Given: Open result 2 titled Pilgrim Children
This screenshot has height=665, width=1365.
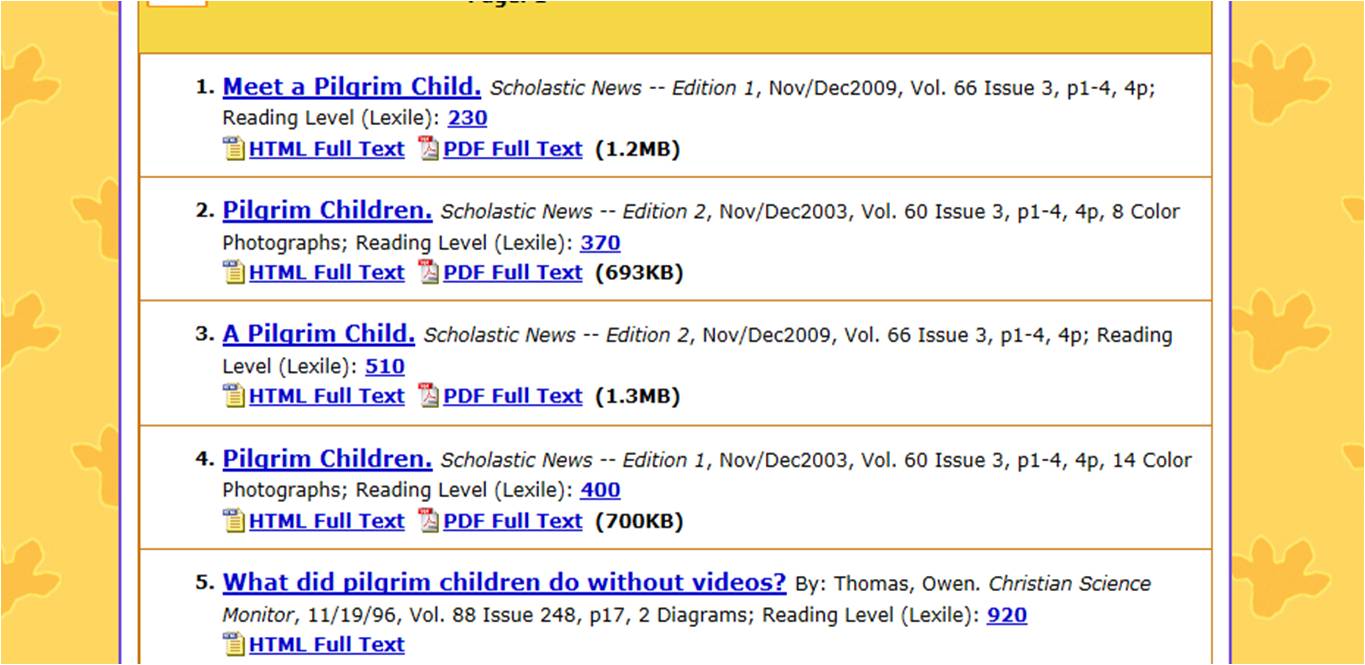Looking at the screenshot, I should coord(327,211).
